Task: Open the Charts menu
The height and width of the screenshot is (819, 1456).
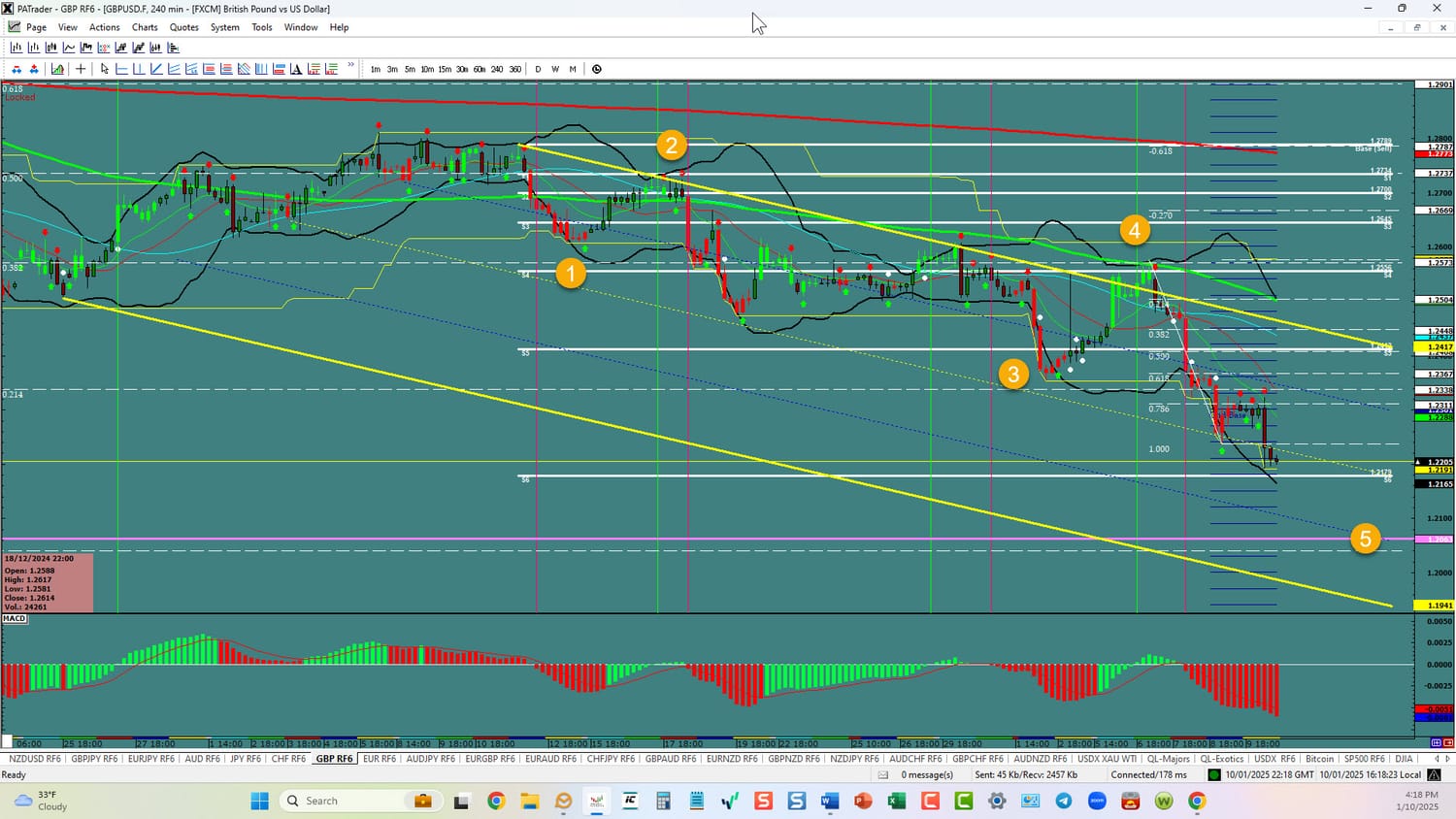Action: tap(145, 27)
